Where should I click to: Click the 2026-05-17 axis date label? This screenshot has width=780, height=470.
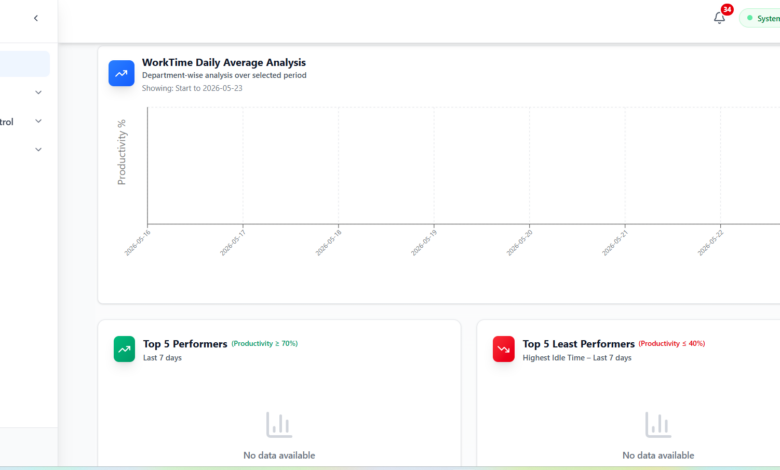pyautogui.click(x=233, y=243)
